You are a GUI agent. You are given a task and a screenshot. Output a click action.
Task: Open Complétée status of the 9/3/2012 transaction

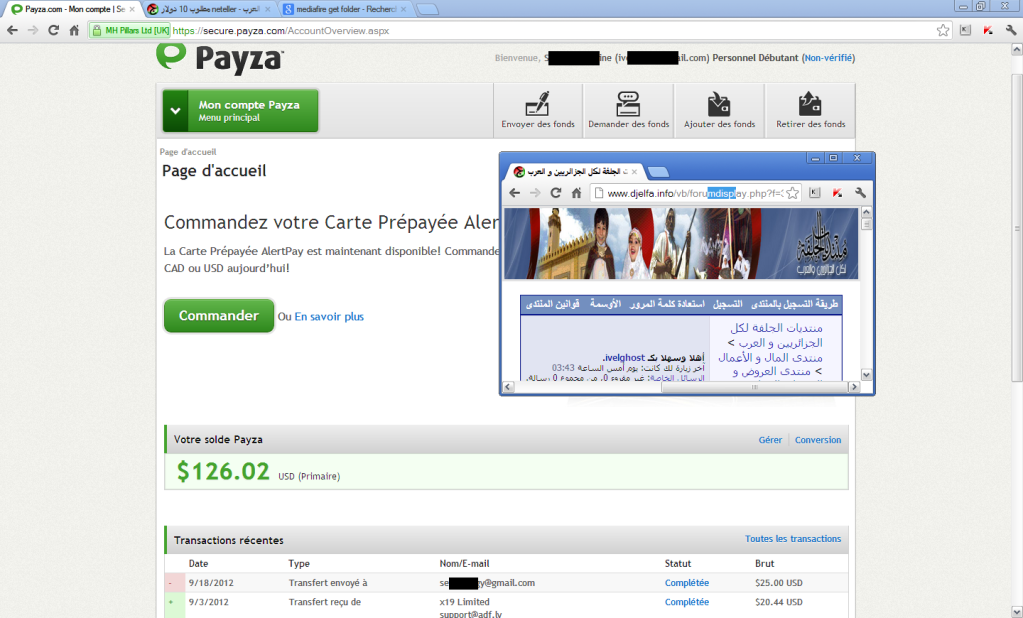(x=686, y=602)
